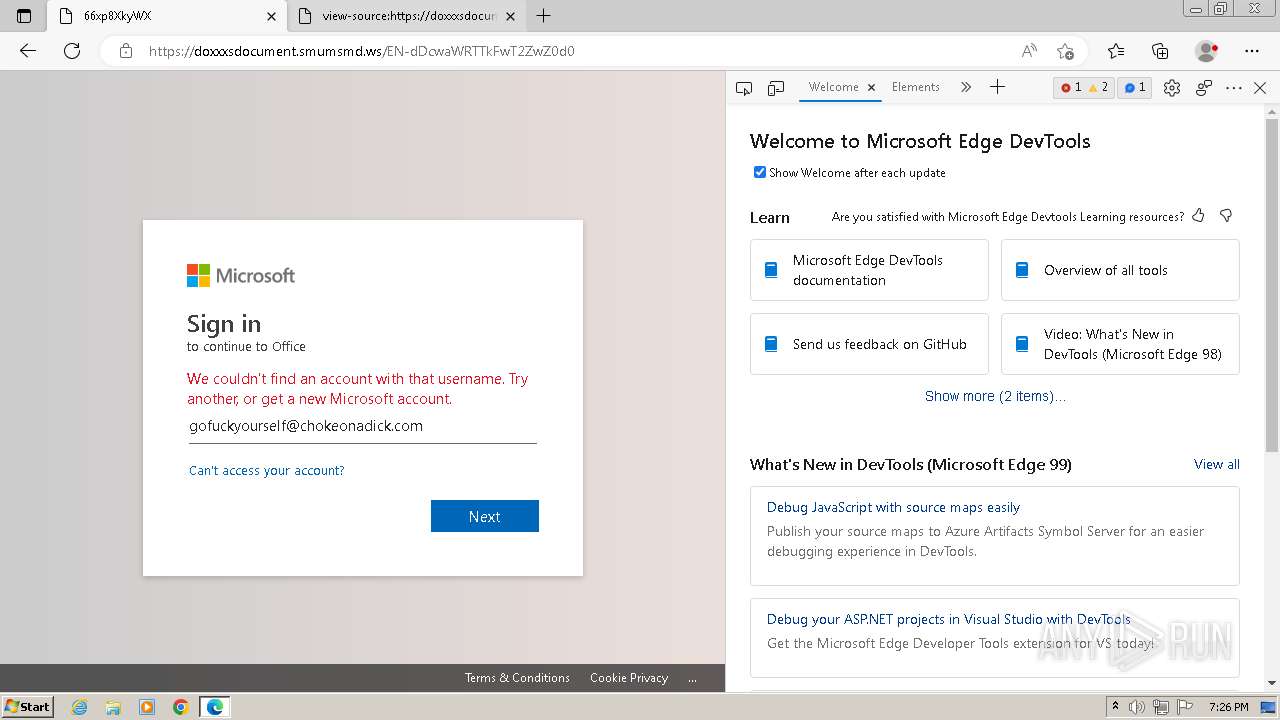The image size is (1280, 720).
Task: Activate DevTools inspect element tool
Action: [x=744, y=88]
